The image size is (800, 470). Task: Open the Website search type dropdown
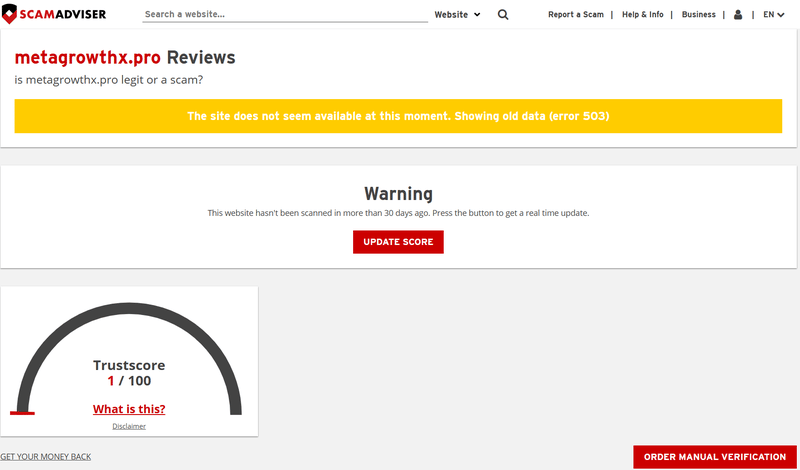457,15
